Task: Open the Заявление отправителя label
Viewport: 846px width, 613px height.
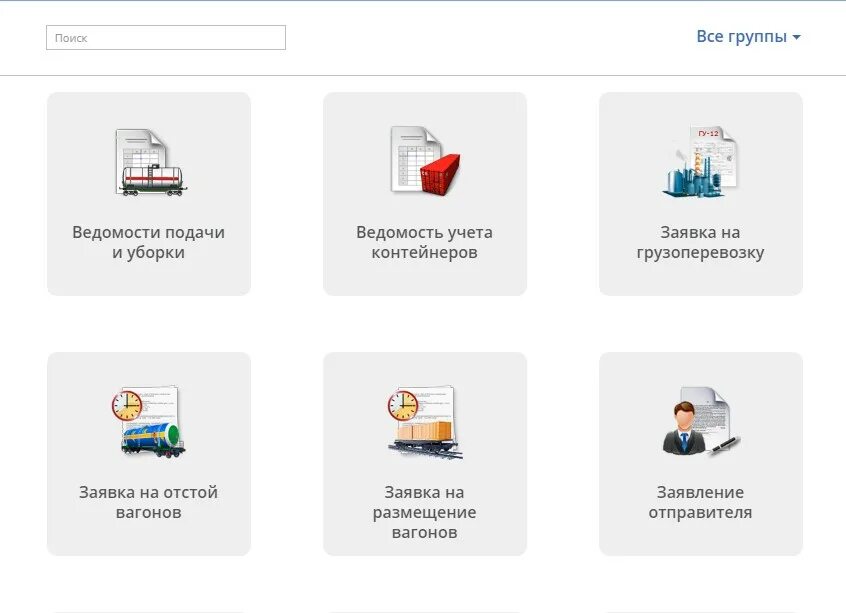Action: click(x=700, y=502)
